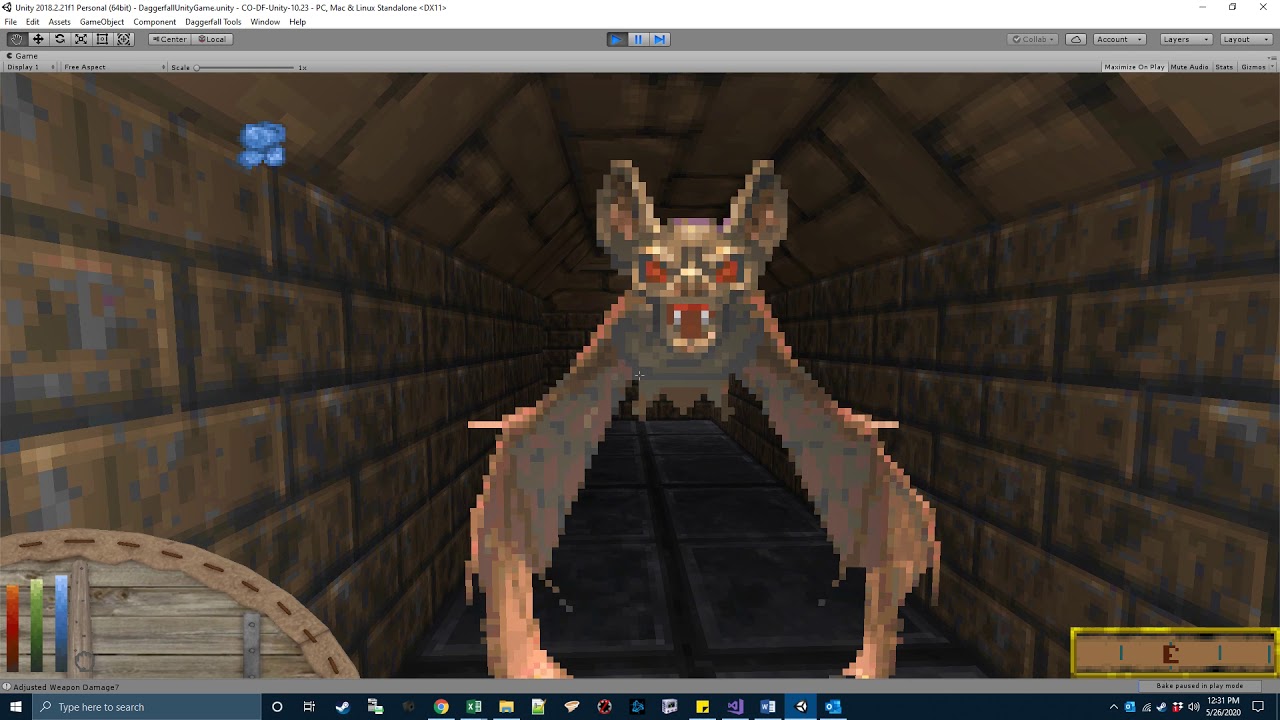Open Unity cloud services

pyautogui.click(x=1076, y=39)
